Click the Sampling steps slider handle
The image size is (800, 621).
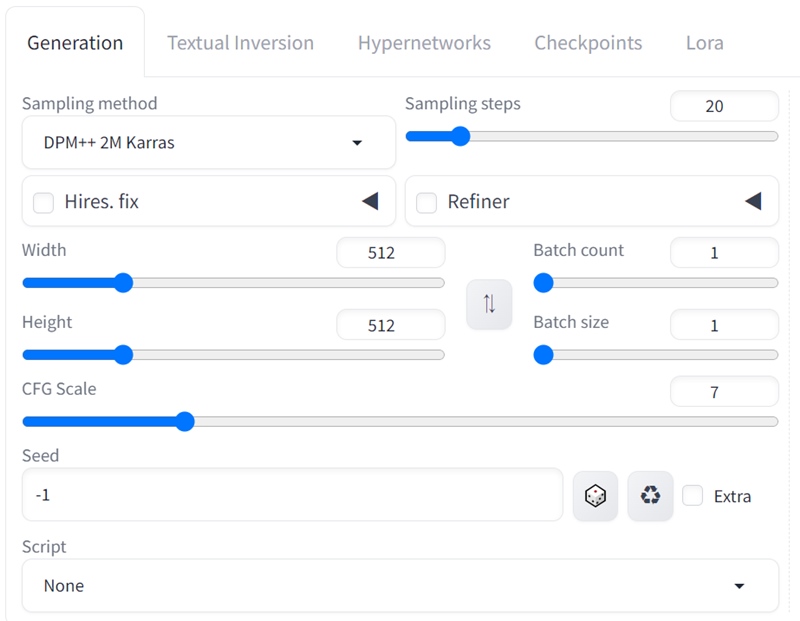point(460,136)
